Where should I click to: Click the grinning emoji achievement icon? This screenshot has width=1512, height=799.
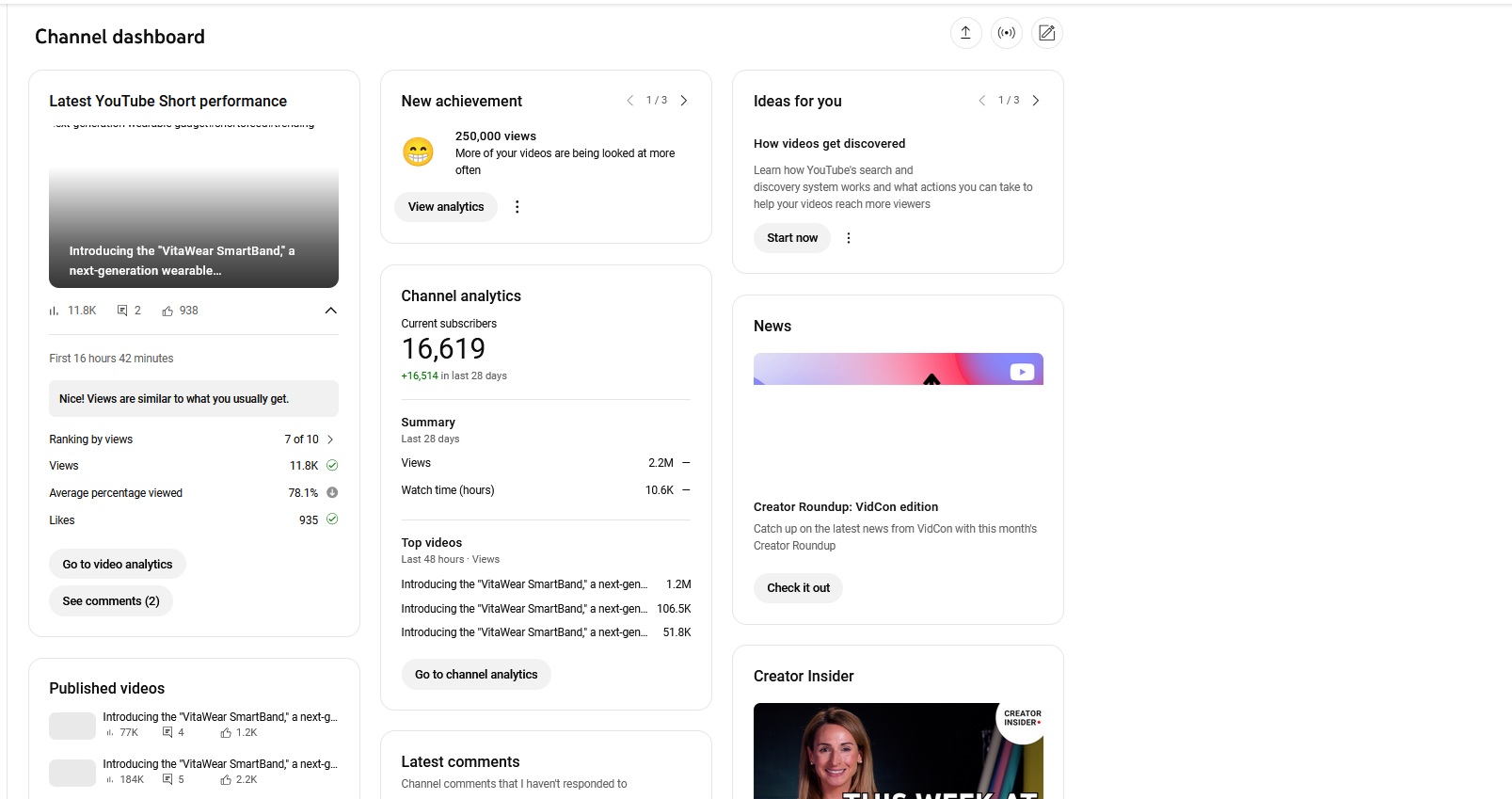pyautogui.click(x=419, y=152)
